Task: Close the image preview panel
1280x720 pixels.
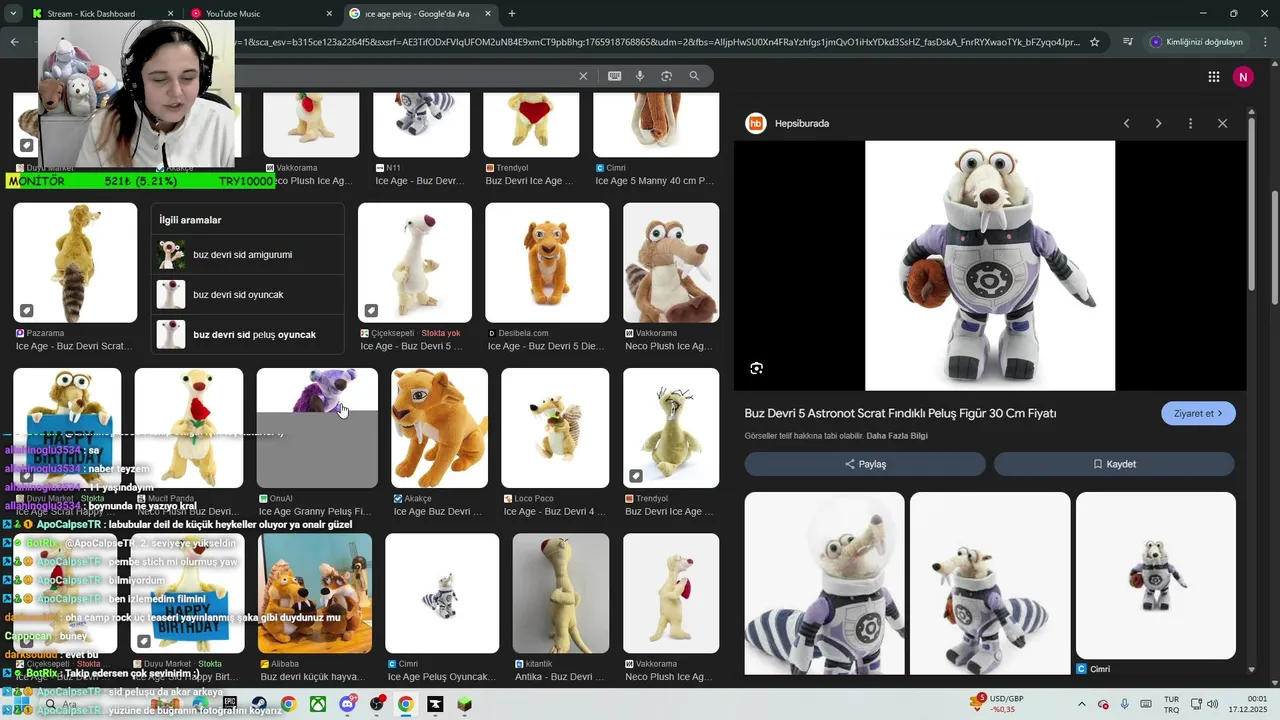Action: (x=1222, y=123)
